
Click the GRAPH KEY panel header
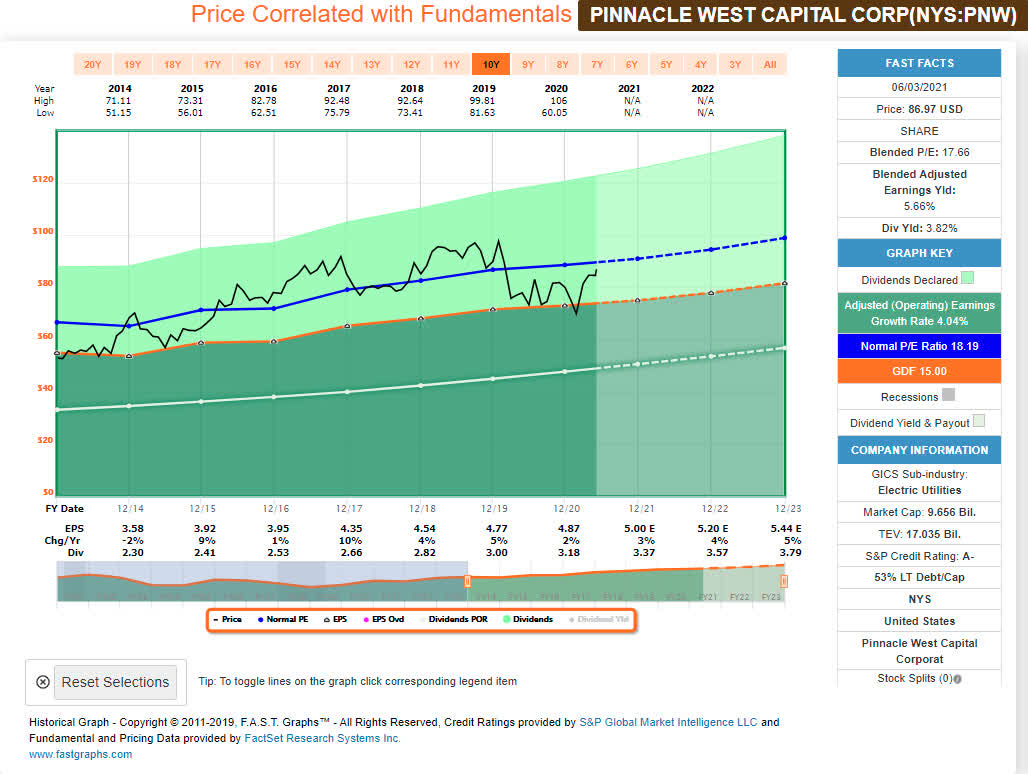click(x=919, y=253)
